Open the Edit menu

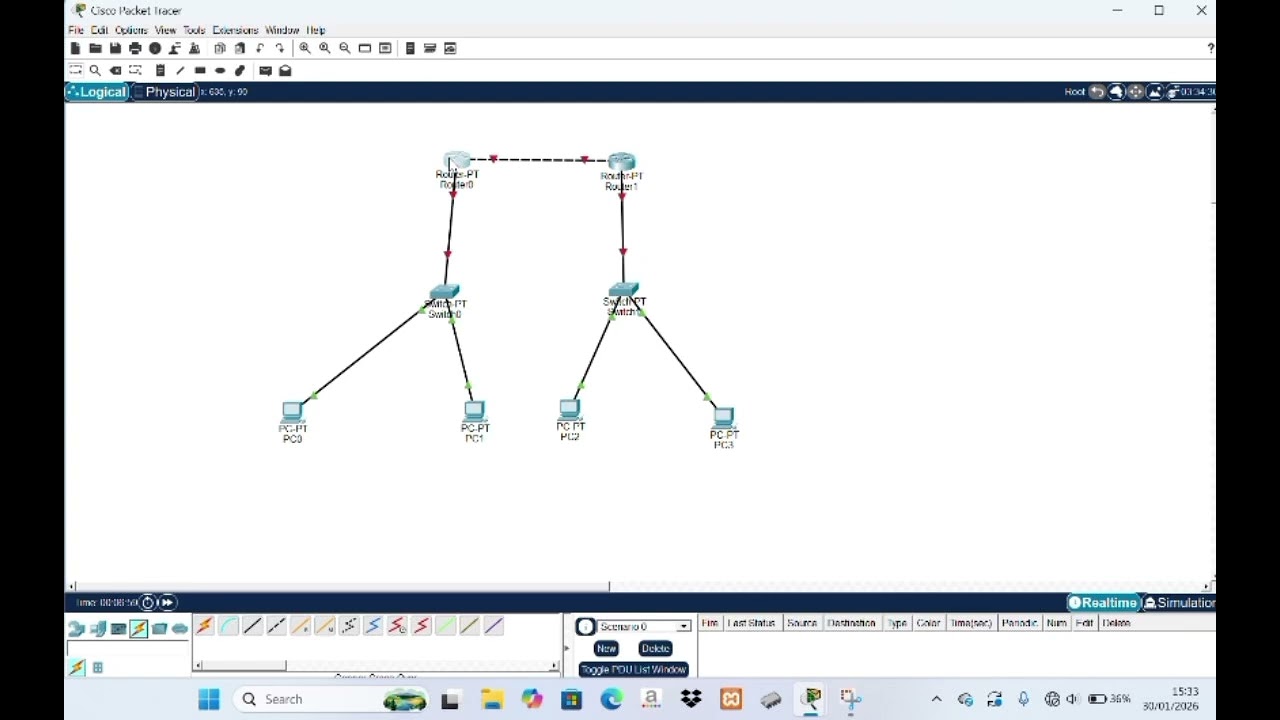click(99, 30)
